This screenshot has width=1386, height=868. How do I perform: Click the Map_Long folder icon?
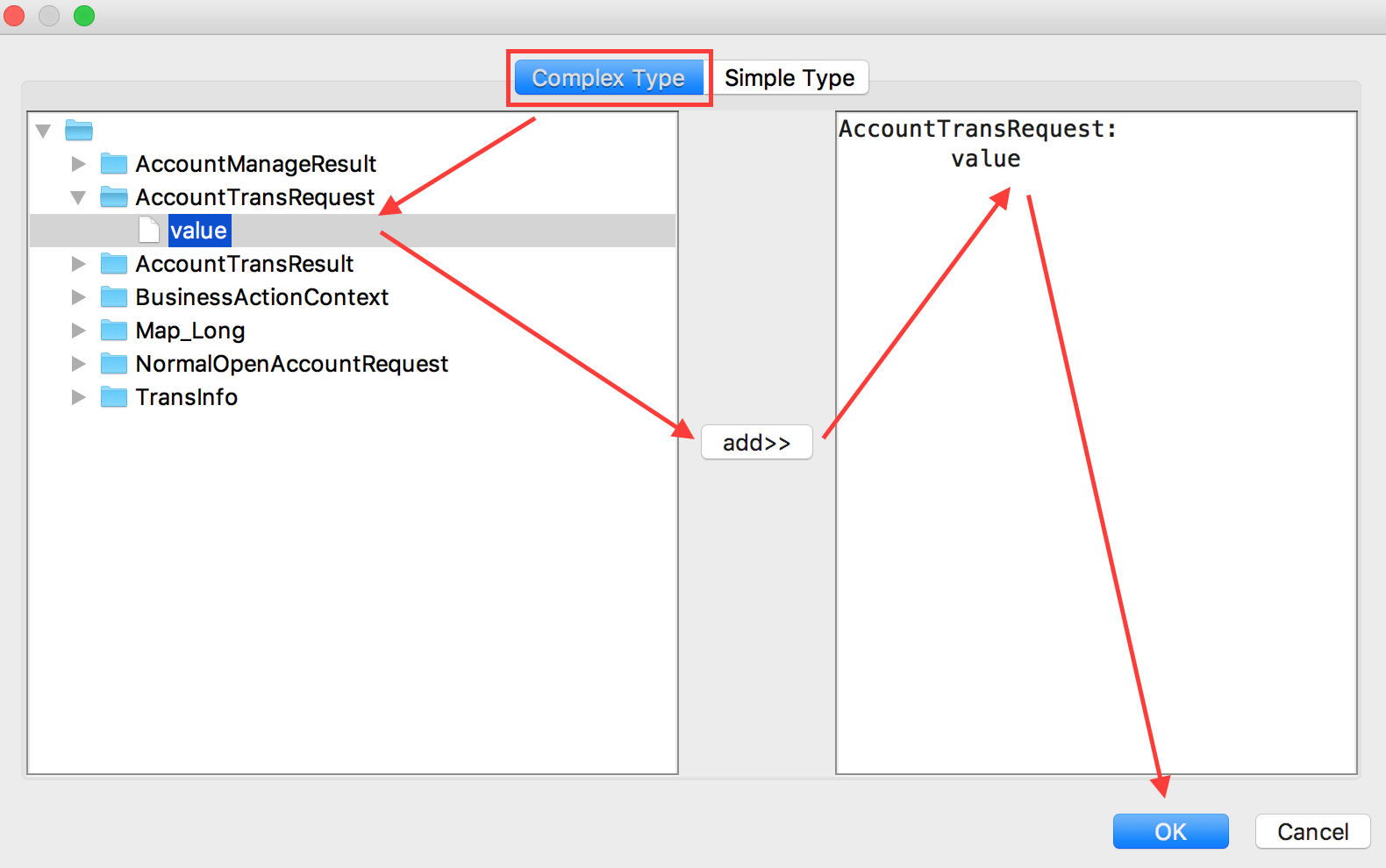[x=114, y=331]
